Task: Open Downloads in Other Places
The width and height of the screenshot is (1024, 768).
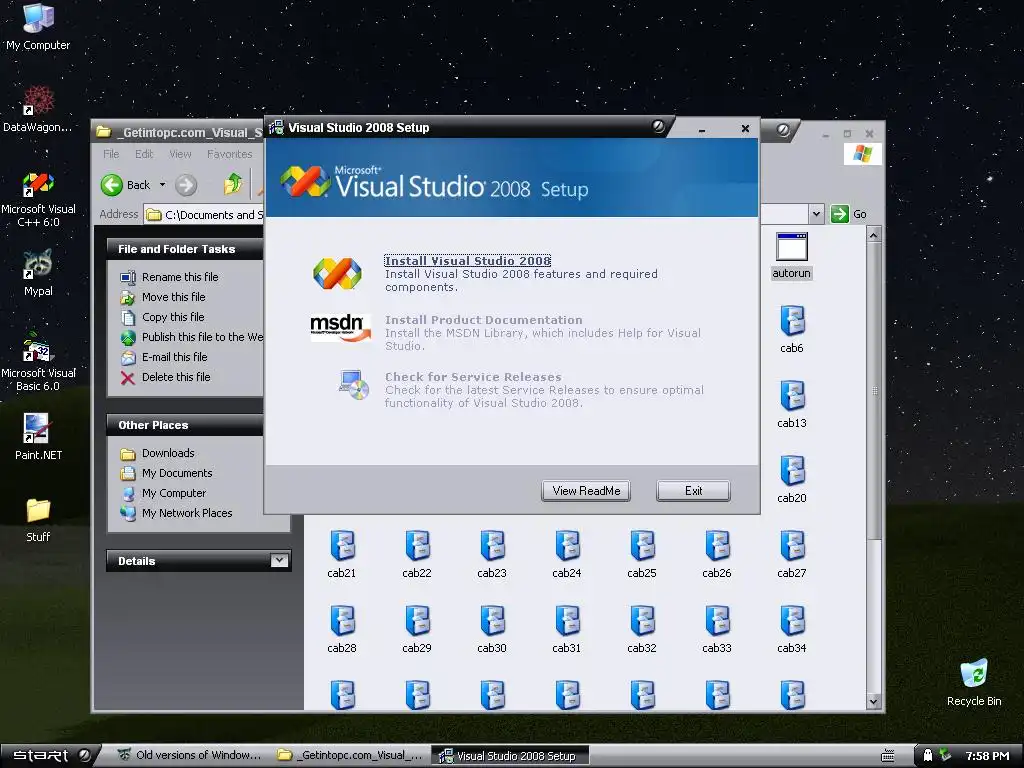Action: pyautogui.click(x=157, y=453)
